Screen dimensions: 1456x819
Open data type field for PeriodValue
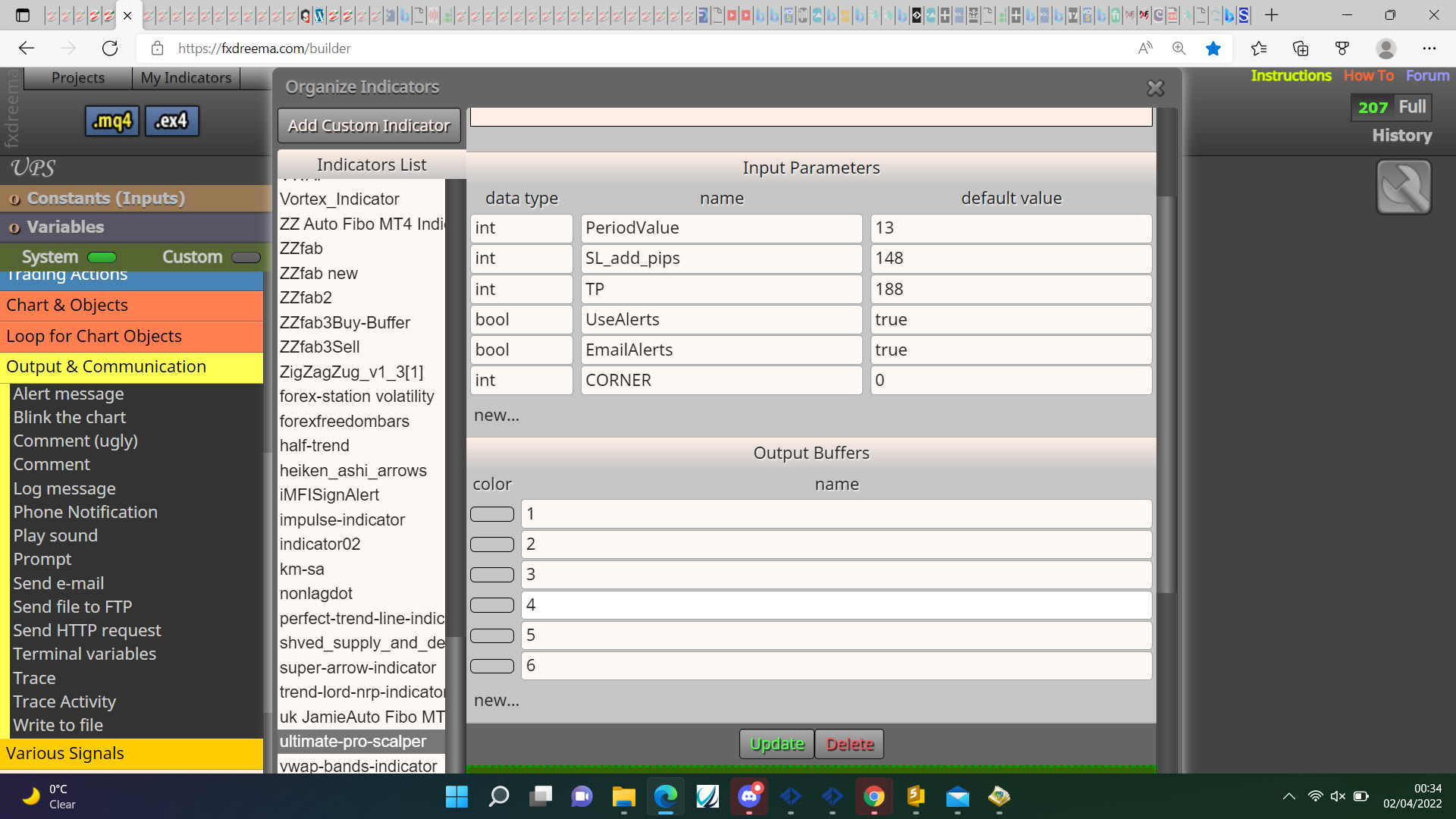click(522, 228)
